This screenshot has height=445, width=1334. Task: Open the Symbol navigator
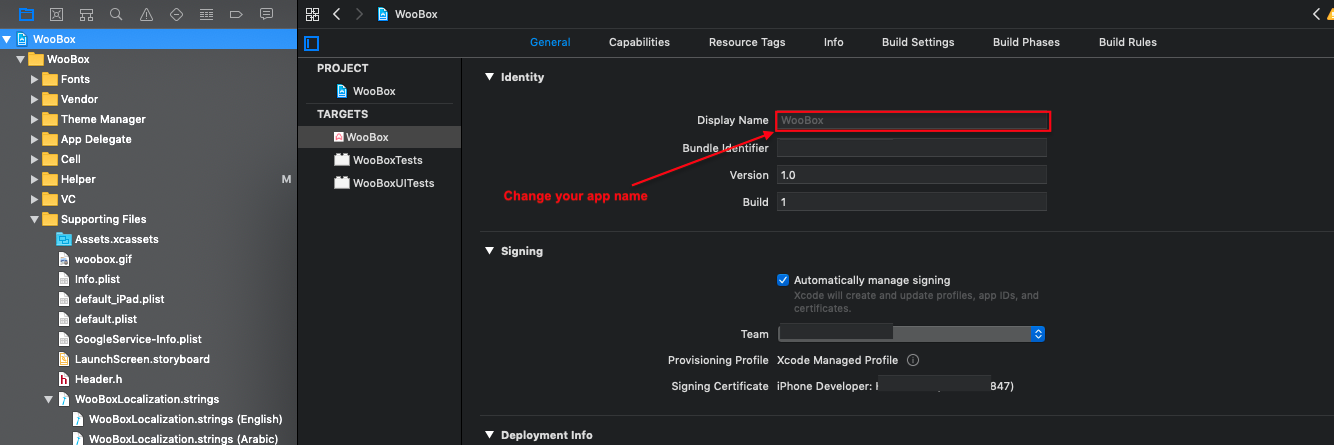pos(86,14)
